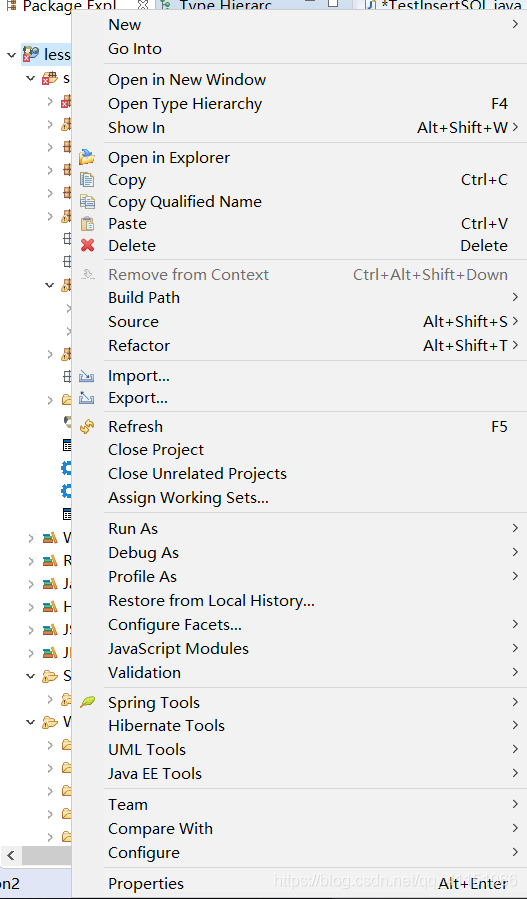Viewport: 527px width, 899px height.
Task: Click the horizontal scrollbar left arrow
Action: click(10, 856)
